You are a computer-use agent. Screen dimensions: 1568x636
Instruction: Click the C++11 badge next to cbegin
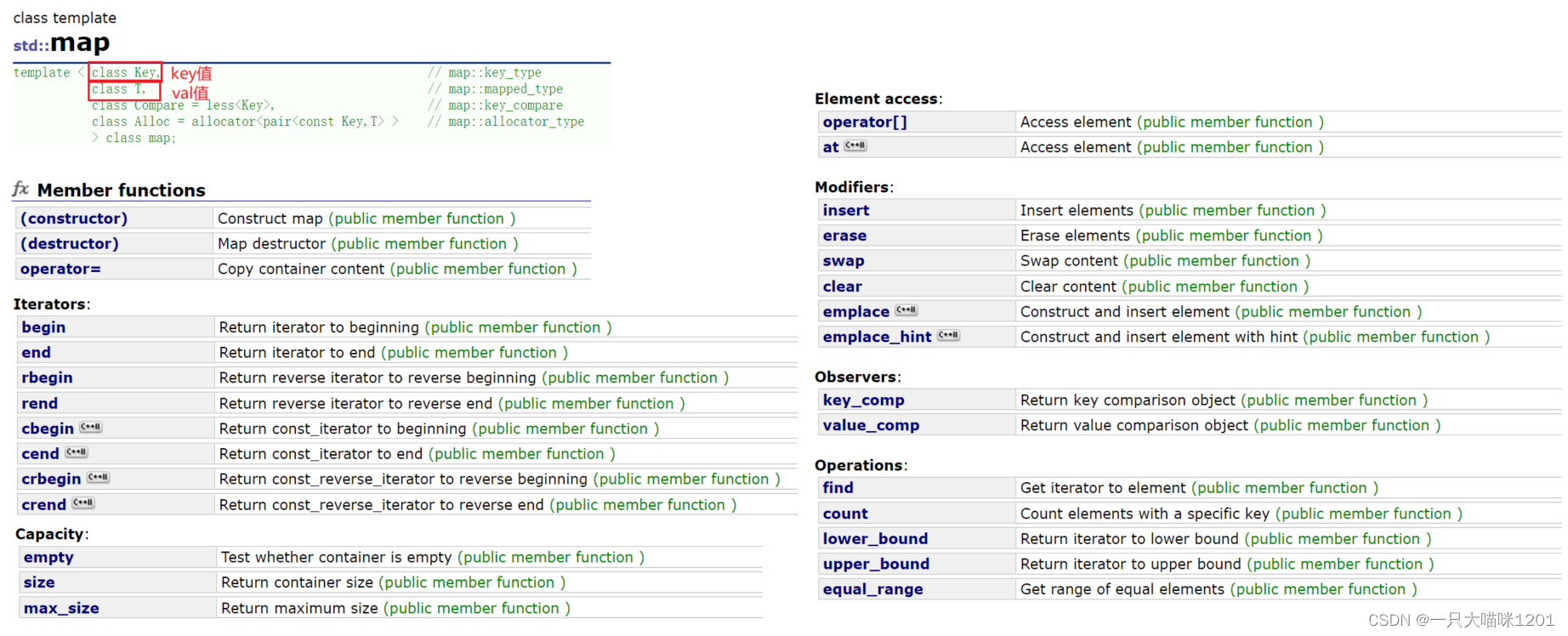pyautogui.click(x=91, y=428)
